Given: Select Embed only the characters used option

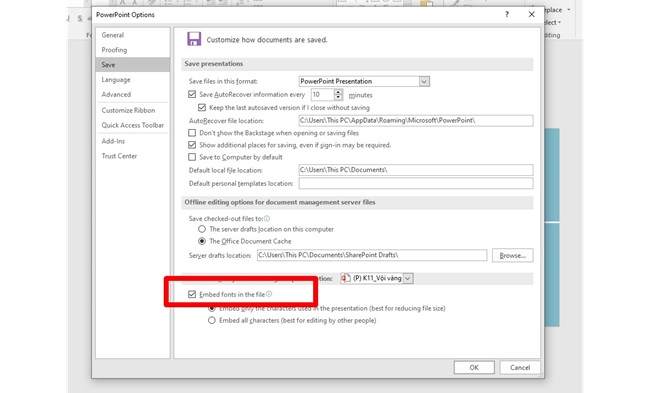Looking at the screenshot, I should point(212,308).
